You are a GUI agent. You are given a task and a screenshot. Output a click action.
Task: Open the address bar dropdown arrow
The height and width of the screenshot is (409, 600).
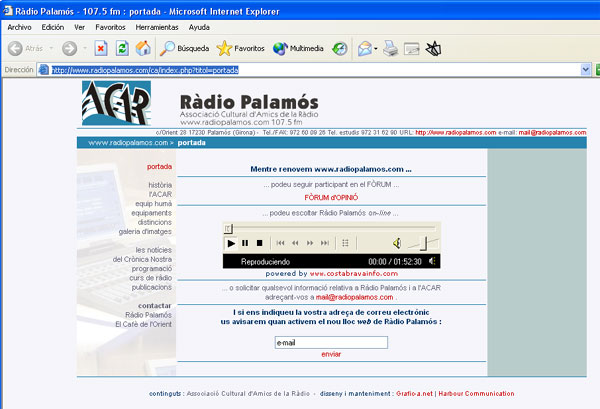click(x=585, y=70)
